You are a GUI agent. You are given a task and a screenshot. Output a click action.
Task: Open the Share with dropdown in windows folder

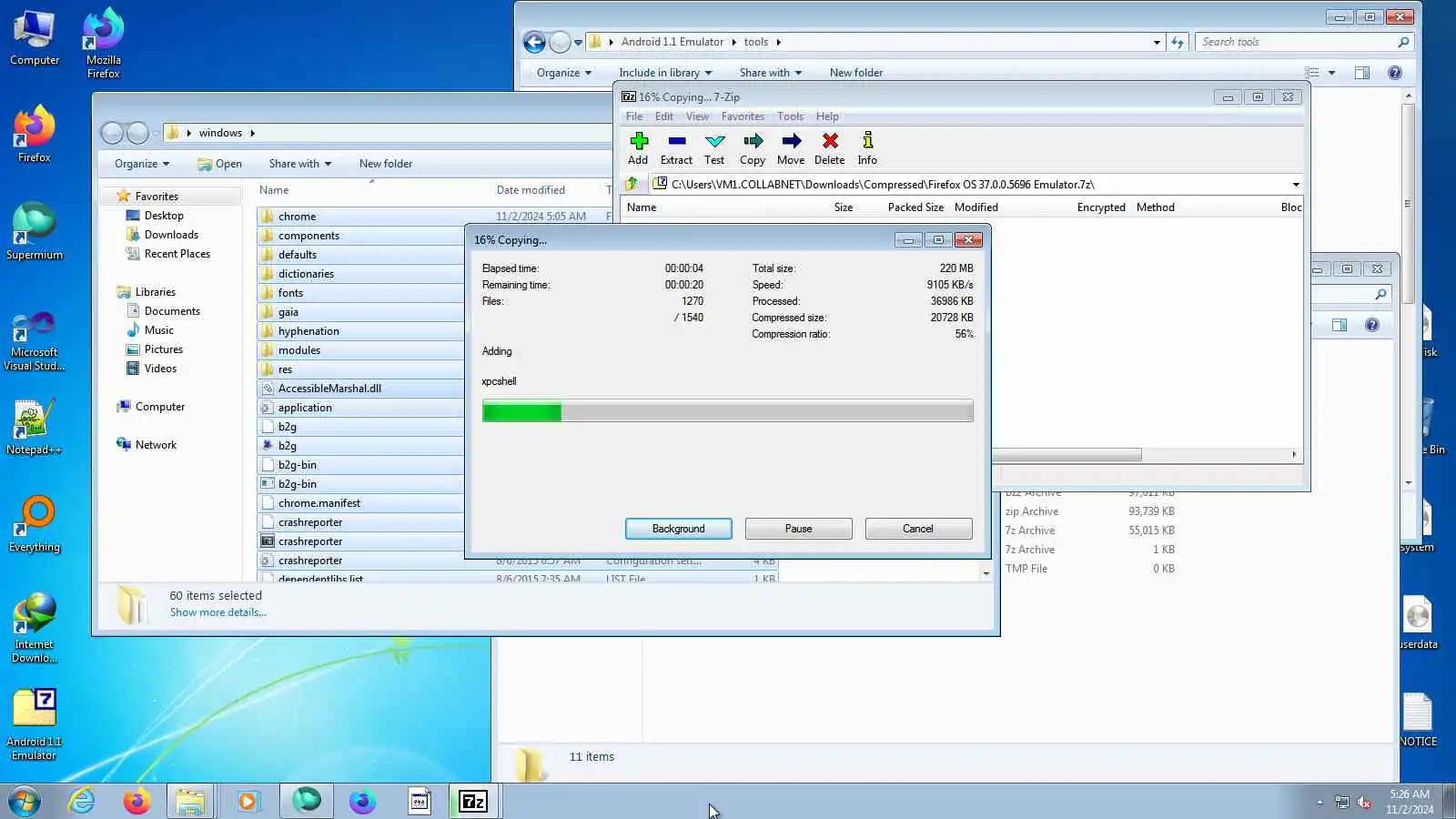point(299,164)
